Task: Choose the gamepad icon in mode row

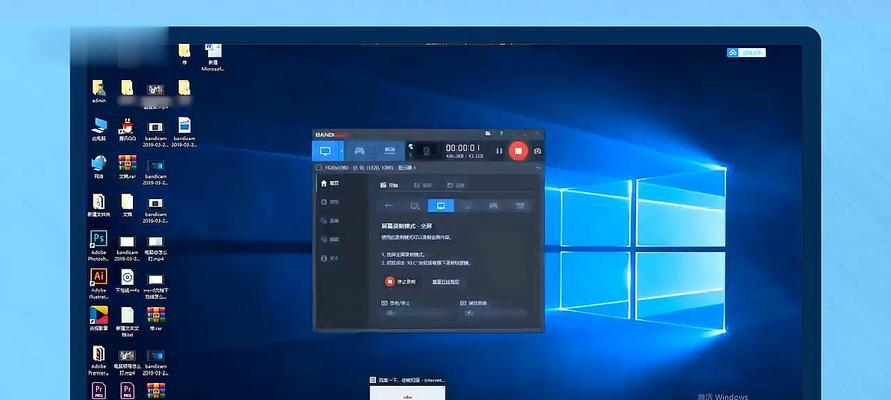Action: pyautogui.click(x=492, y=206)
